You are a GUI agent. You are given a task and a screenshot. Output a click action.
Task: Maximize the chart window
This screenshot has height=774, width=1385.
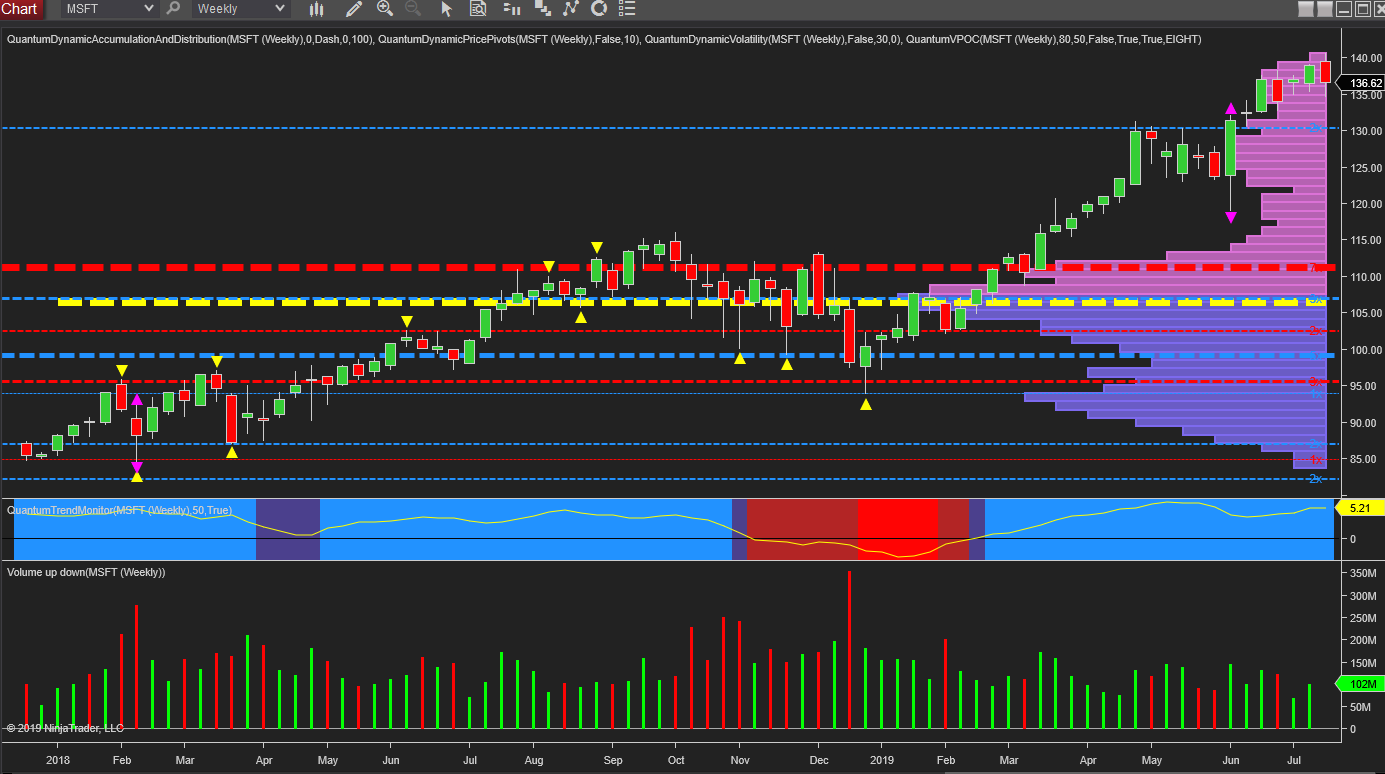pyautogui.click(x=1361, y=10)
